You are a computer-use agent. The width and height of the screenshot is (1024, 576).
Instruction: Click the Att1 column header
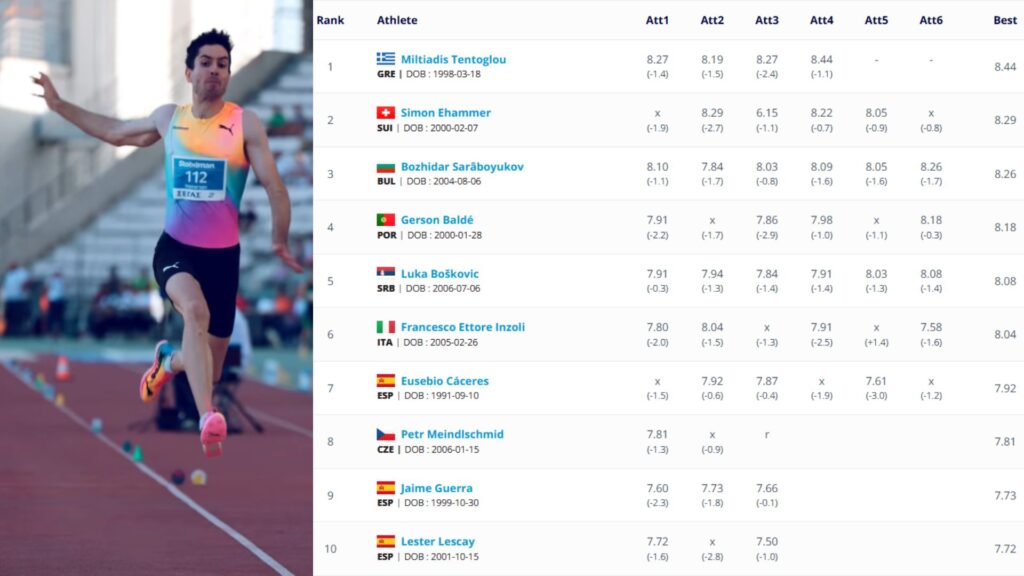[x=657, y=20]
